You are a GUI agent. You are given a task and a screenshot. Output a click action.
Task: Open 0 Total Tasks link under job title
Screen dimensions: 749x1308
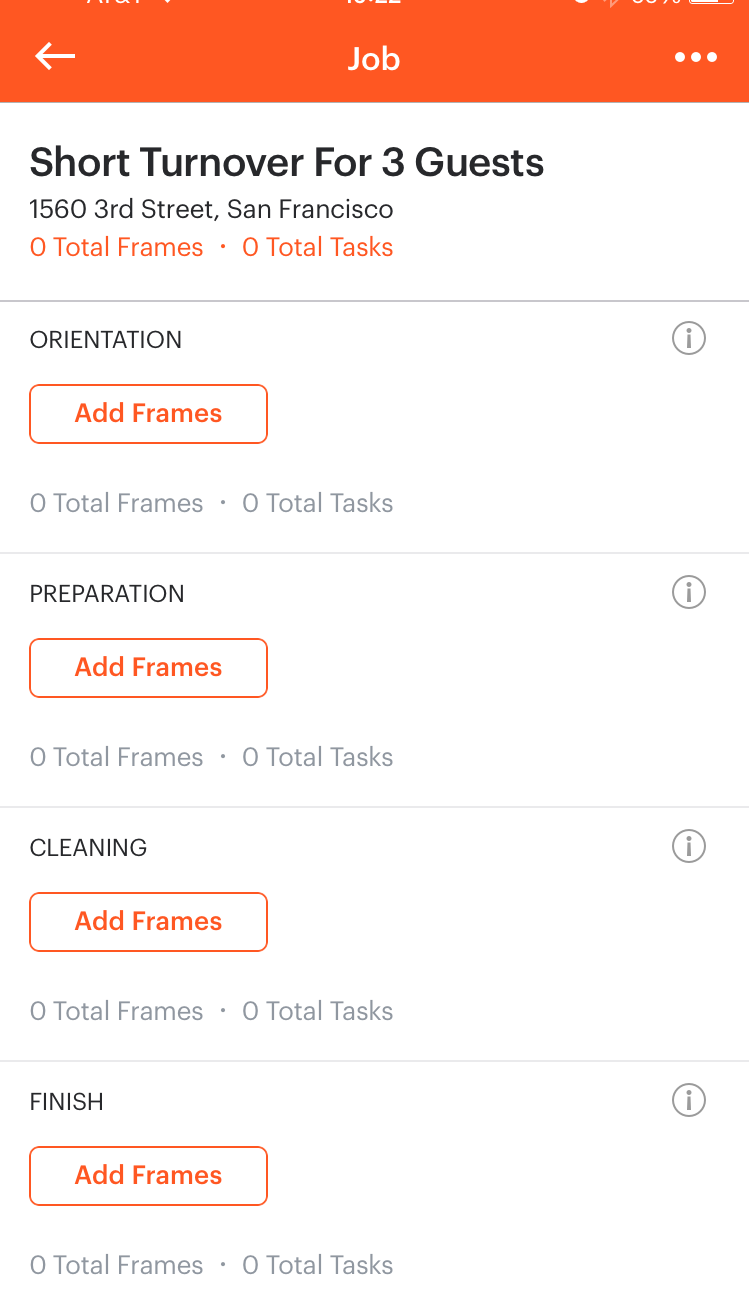[317, 247]
